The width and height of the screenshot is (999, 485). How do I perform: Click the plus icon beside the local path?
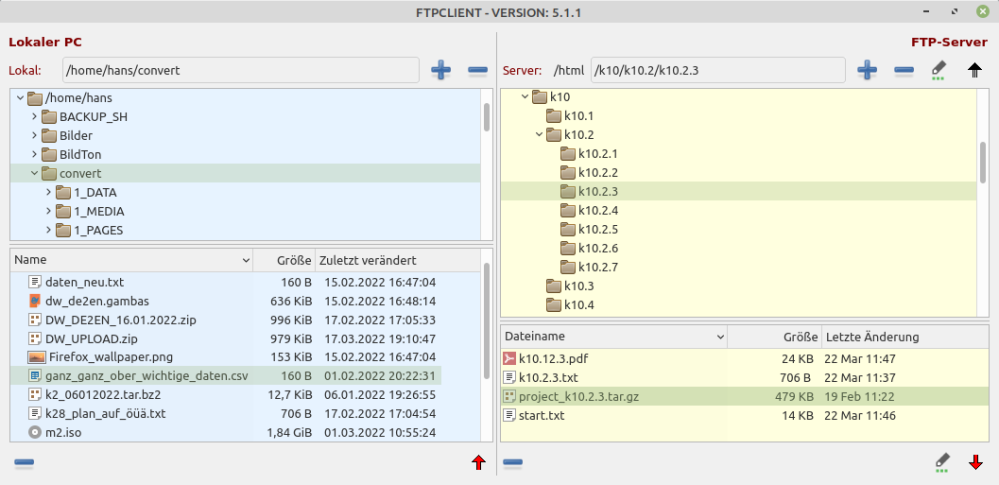pos(441,70)
